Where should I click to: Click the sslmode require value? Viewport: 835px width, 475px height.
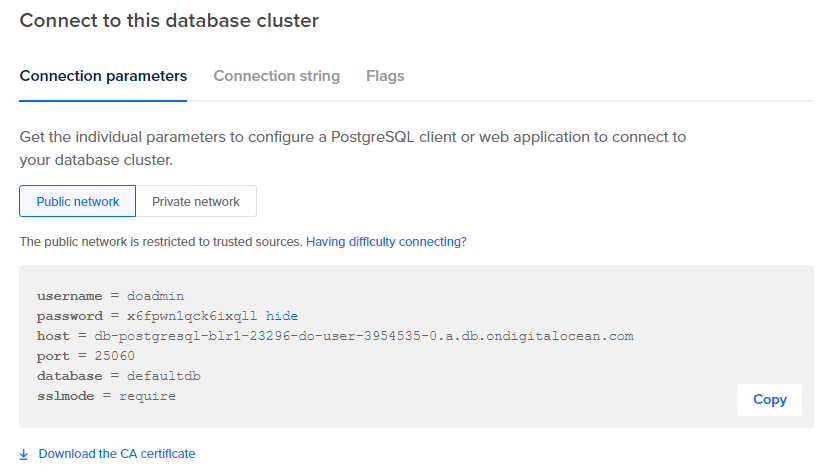click(147, 396)
